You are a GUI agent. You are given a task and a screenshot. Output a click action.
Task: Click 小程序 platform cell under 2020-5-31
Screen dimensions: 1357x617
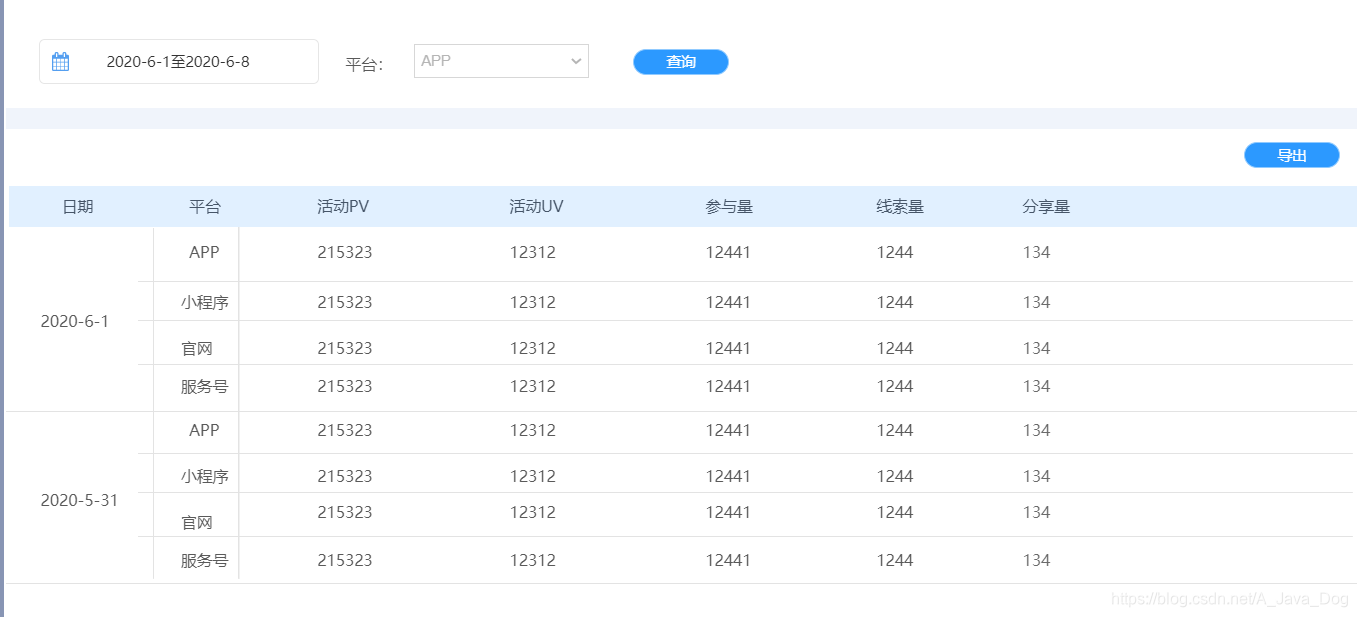pos(205,477)
